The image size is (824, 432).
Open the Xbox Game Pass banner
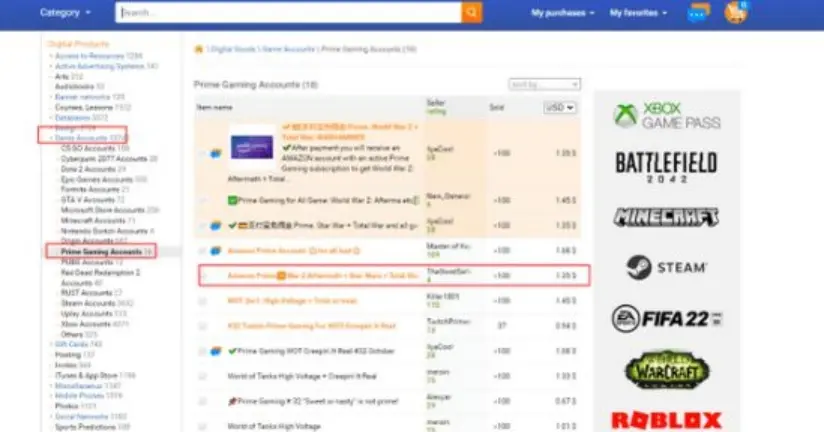point(667,116)
